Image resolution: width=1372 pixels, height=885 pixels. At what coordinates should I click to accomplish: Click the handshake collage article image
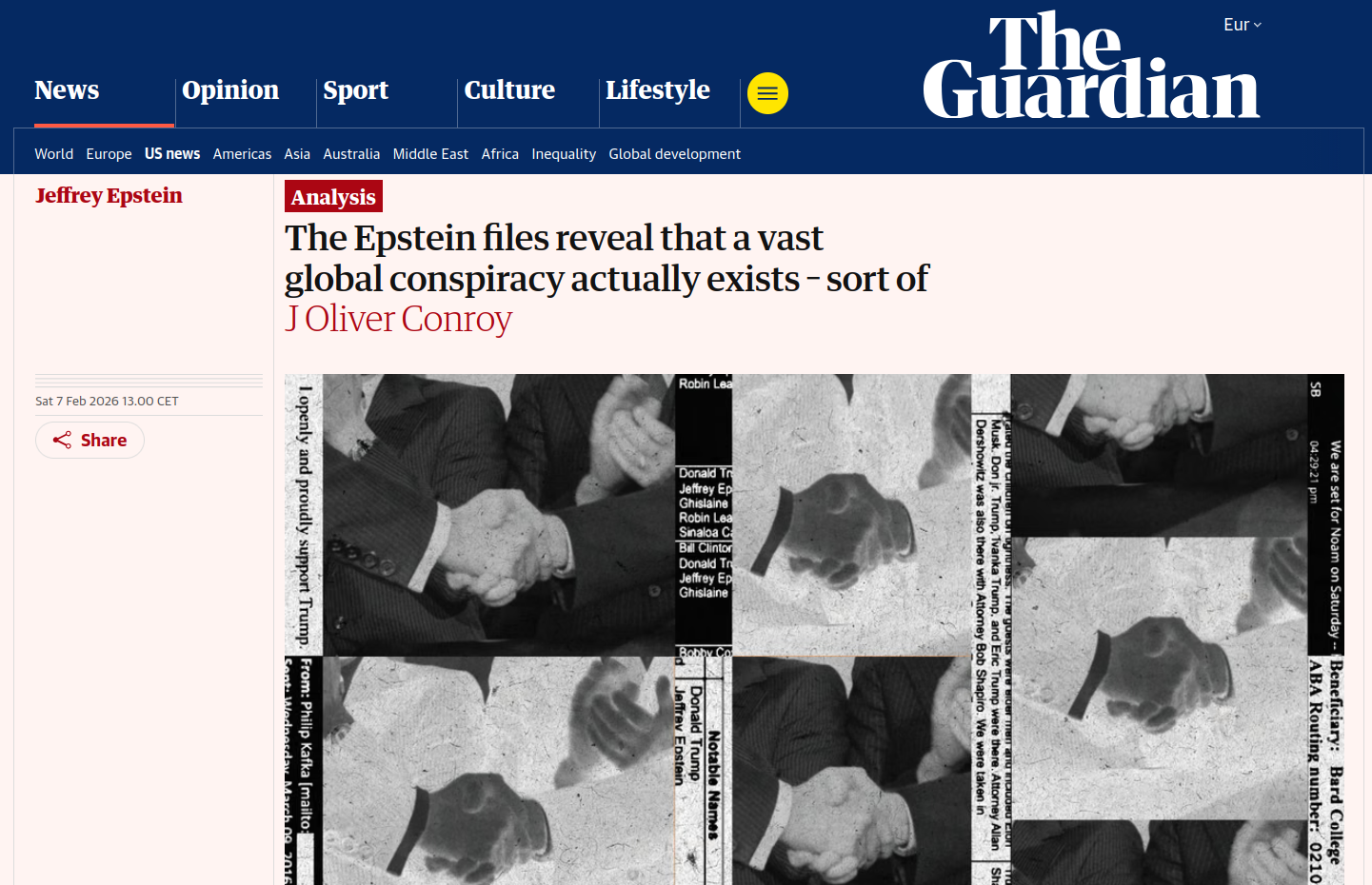click(x=814, y=629)
